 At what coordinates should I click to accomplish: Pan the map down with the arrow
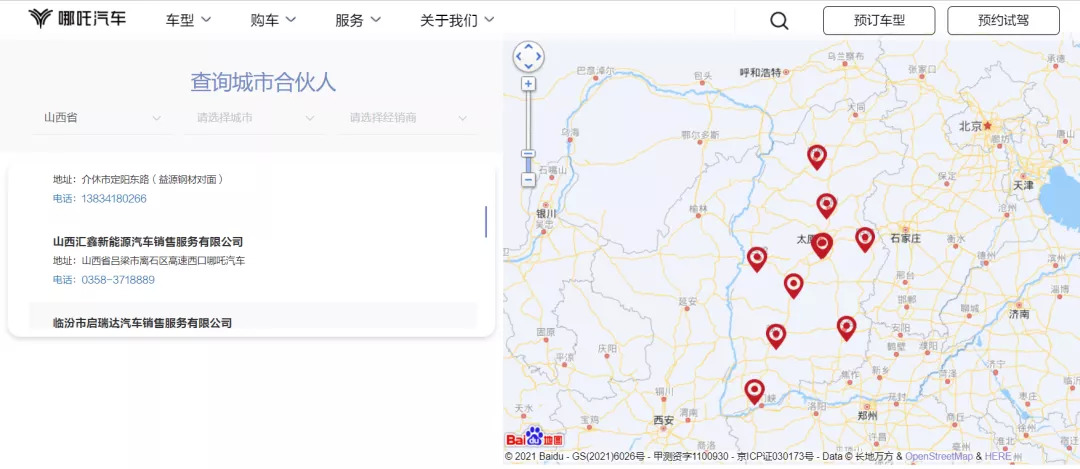[528, 67]
